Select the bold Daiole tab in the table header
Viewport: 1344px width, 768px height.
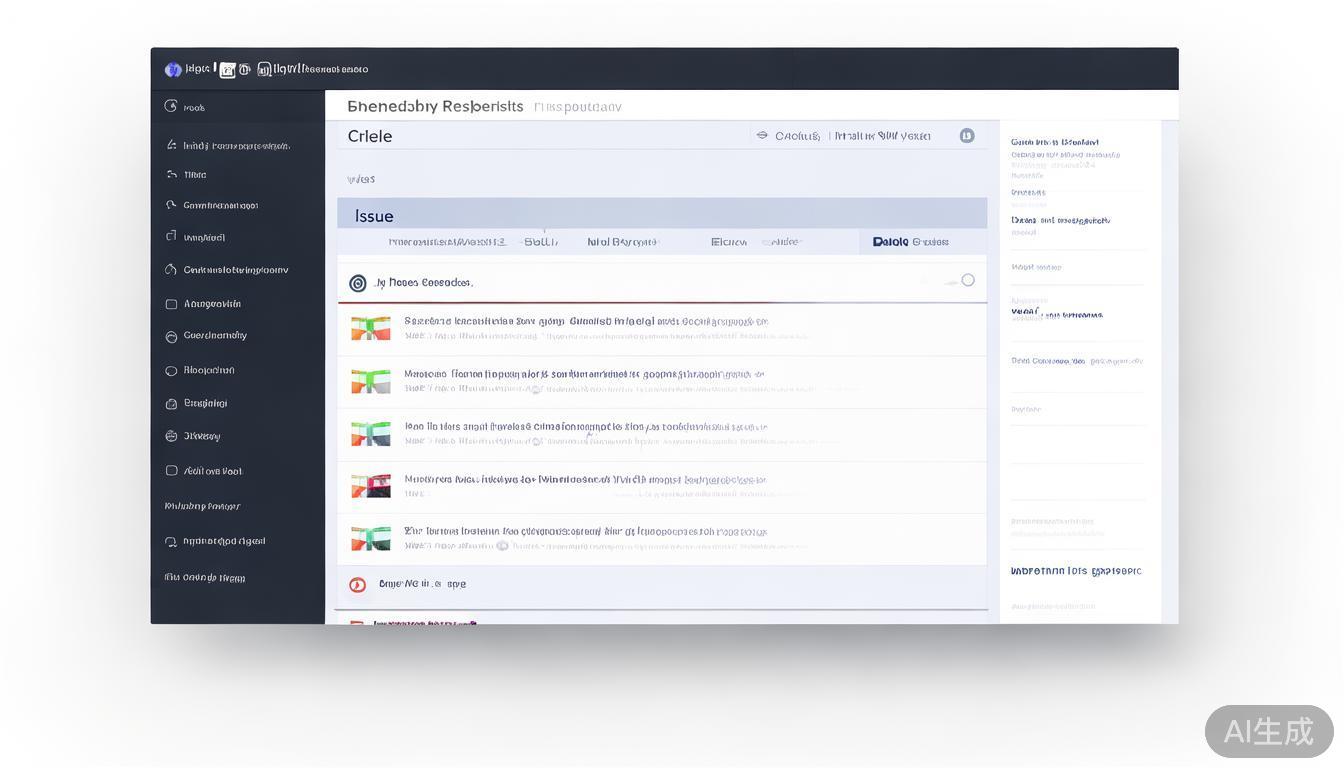tap(890, 242)
